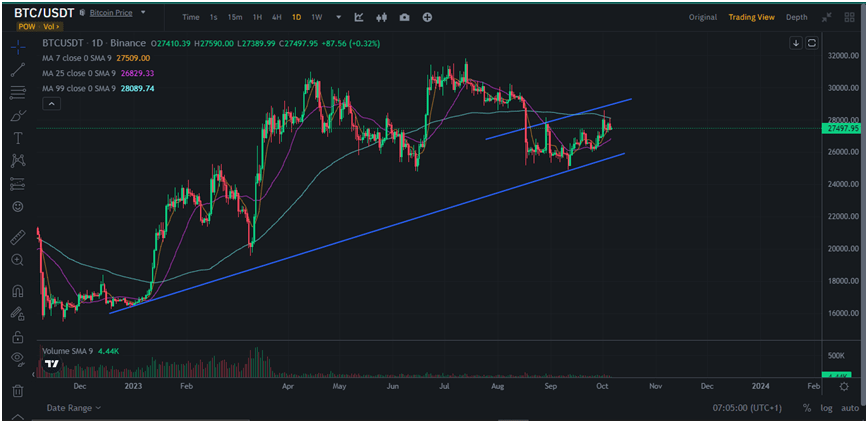Open the indicators chart icon in toolbar
Viewport: 868px width, 423px height.
point(358,17)
